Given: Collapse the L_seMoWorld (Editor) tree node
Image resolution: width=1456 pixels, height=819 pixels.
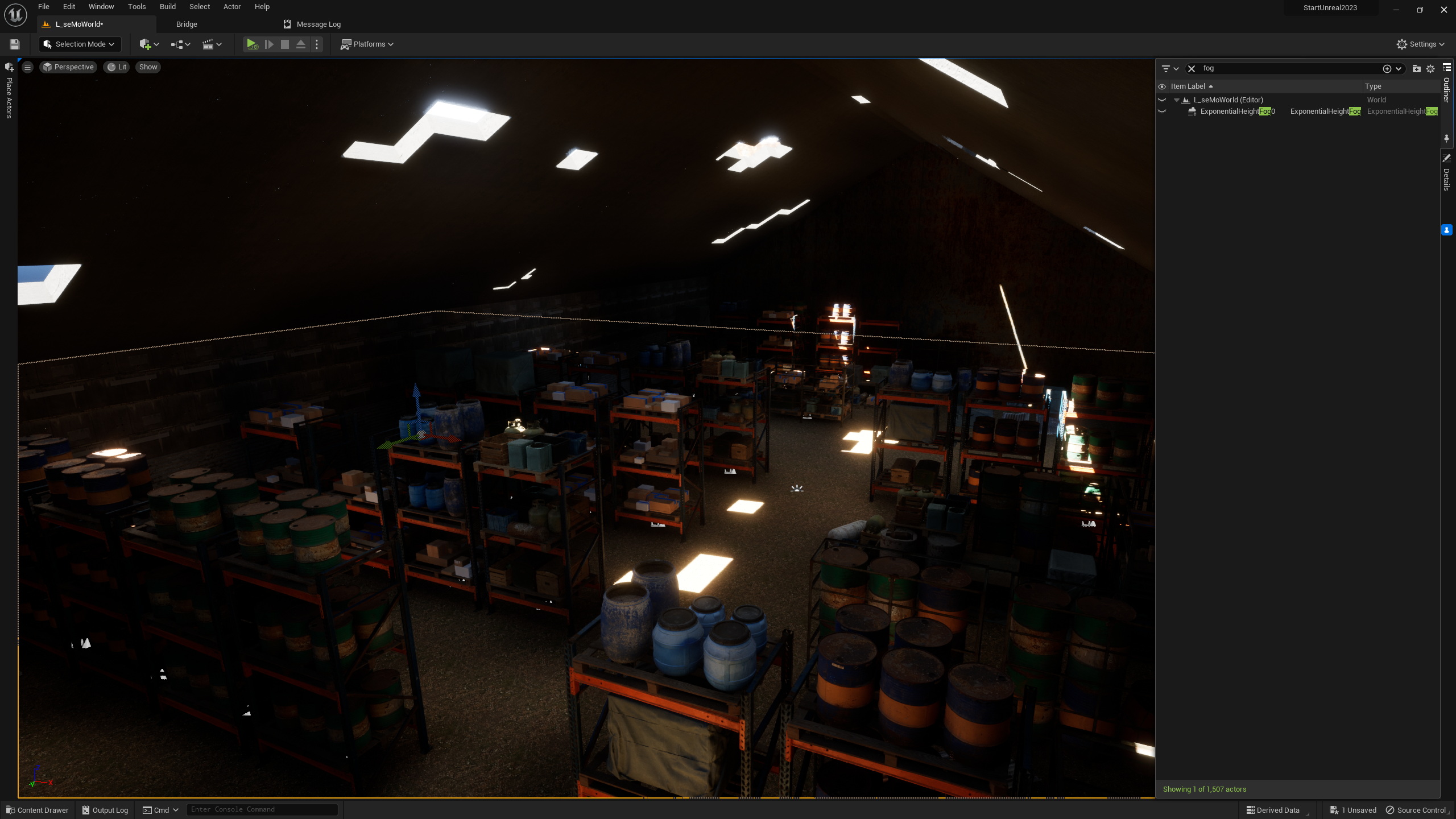Looking at the screenshot, I should coord(1177,100).
